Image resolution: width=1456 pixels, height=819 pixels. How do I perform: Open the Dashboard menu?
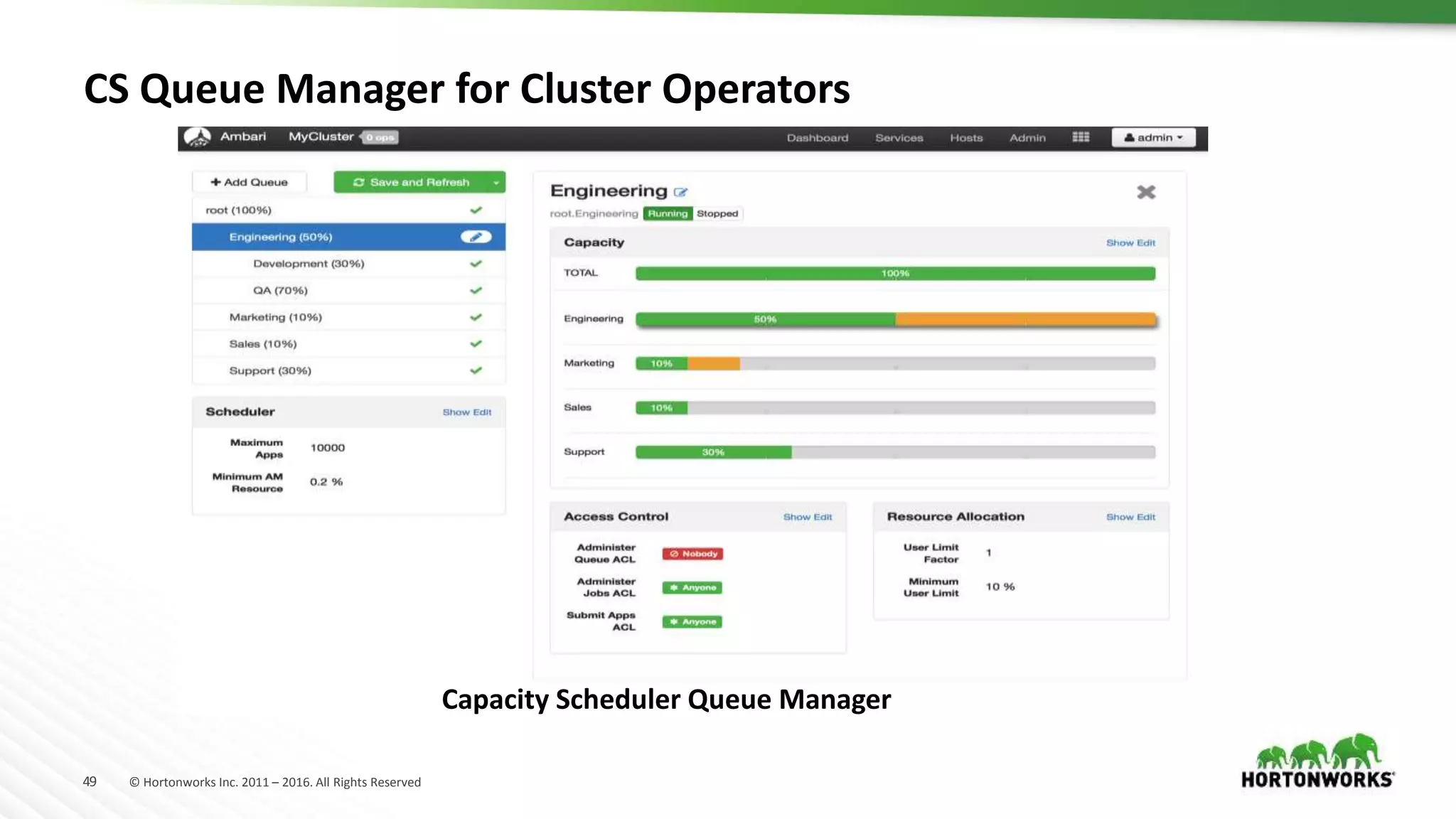click(818, 138)
